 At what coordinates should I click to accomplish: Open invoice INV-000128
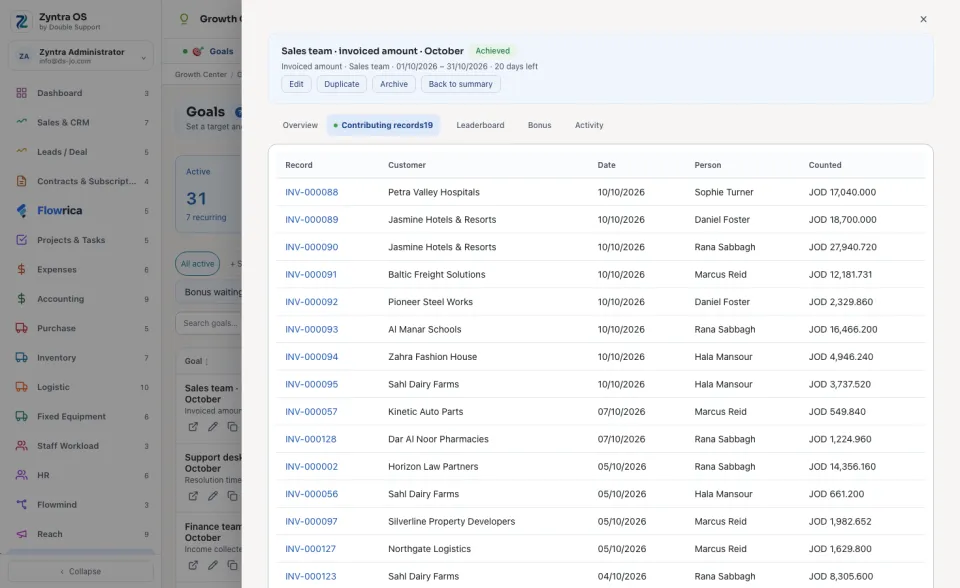coord(310,439)
